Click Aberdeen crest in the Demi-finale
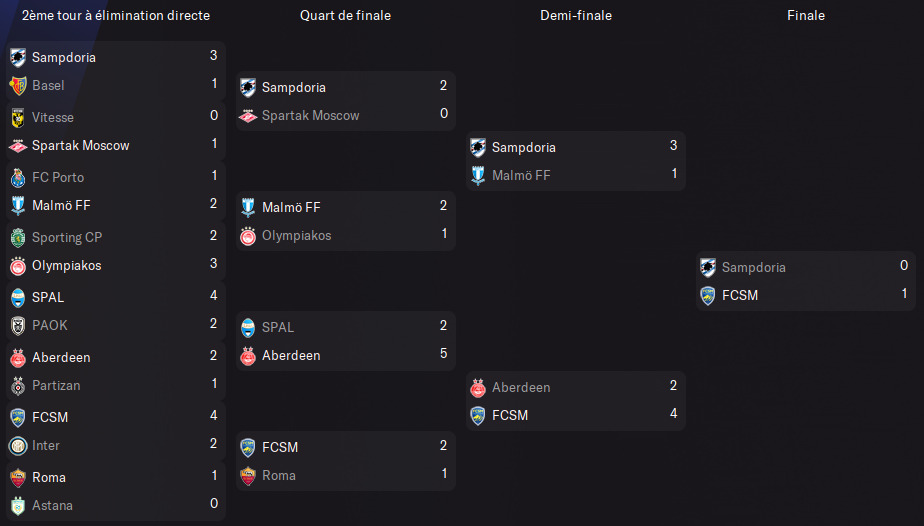 pos(478,388)
